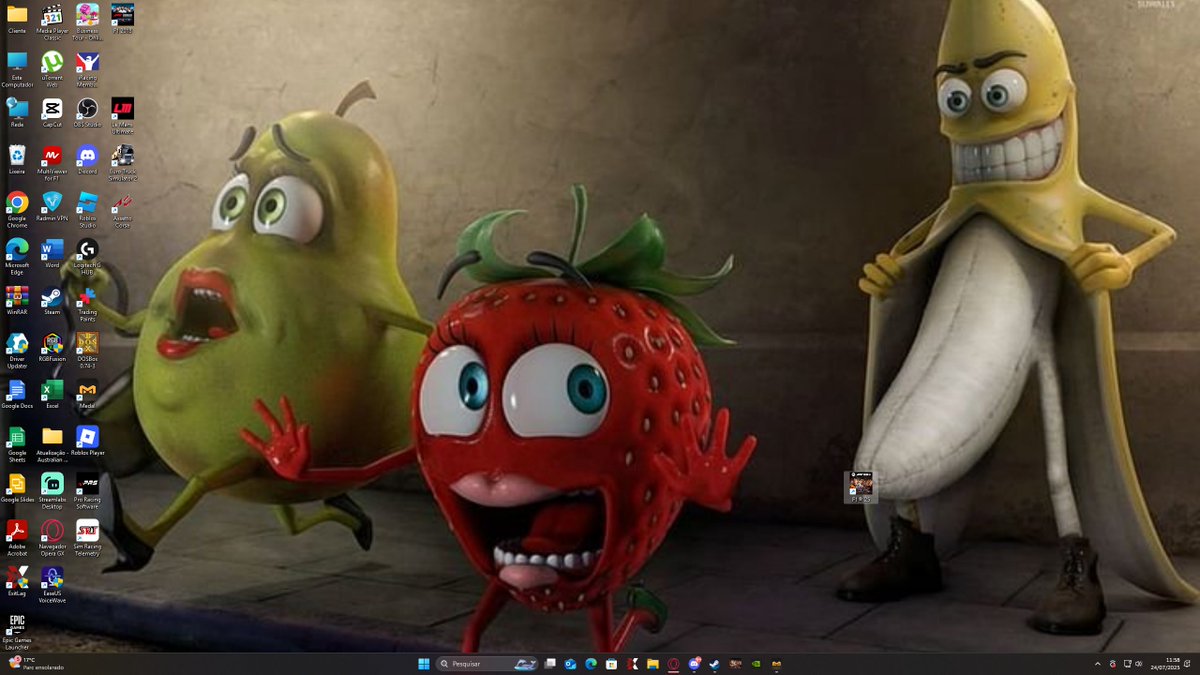Select the Business Tour game shortcut
The width and height of the screenshot is (1200, 675).
tap(87, 22)
